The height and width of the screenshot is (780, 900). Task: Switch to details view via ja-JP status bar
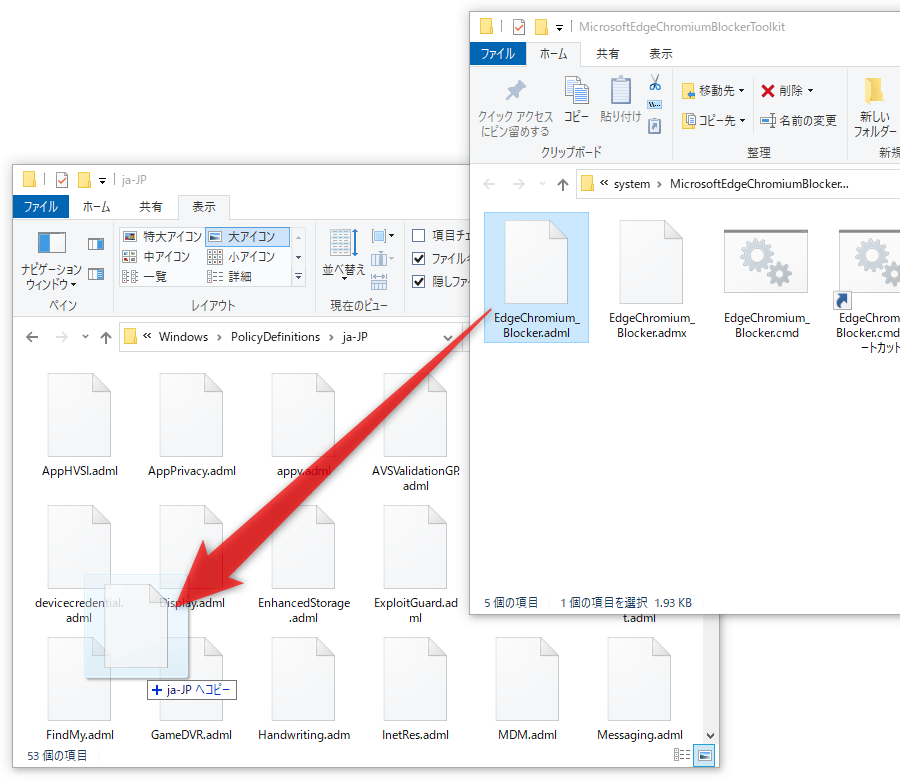682,755
